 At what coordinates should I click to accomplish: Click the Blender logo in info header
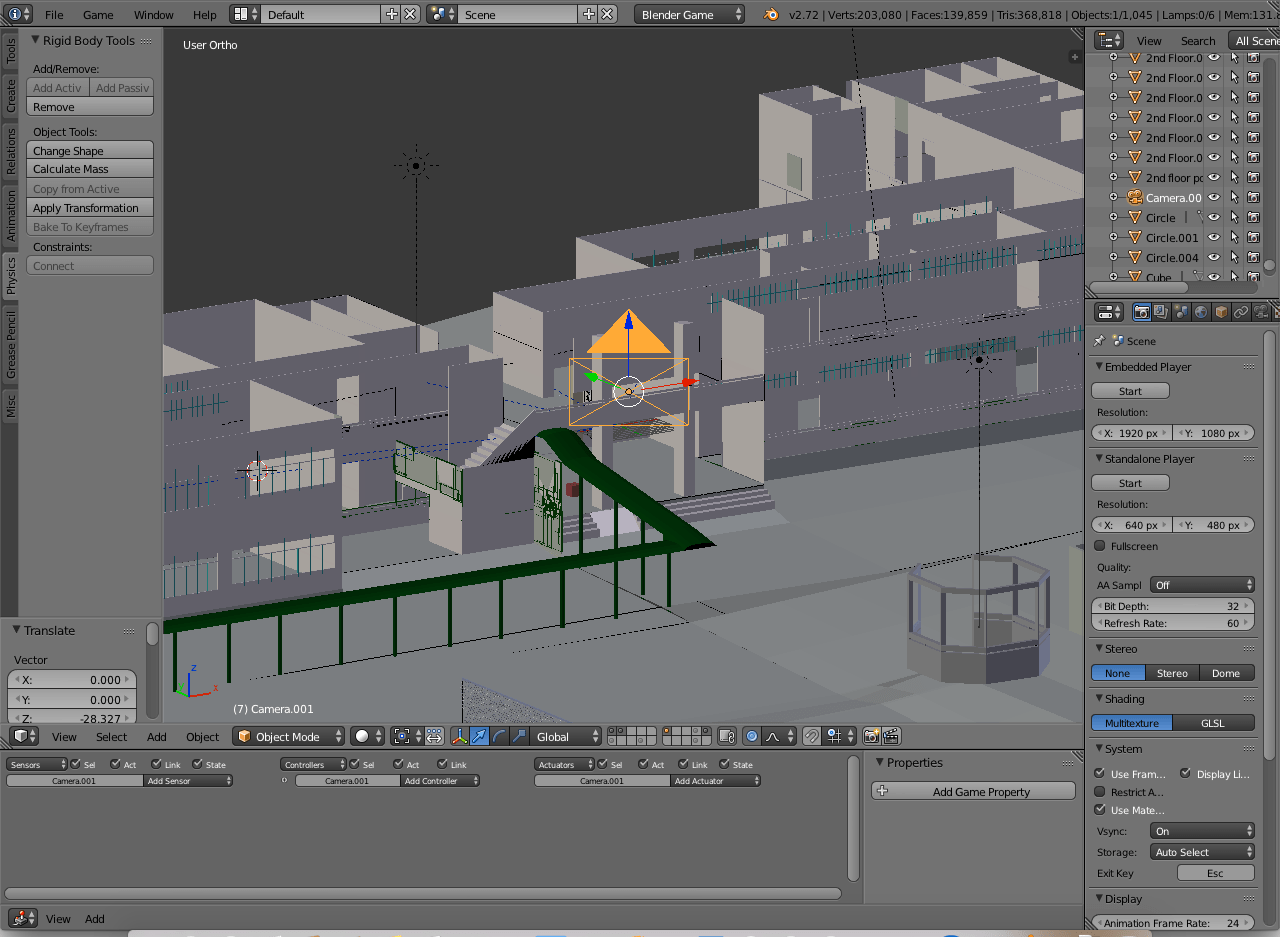pos(771,14)
